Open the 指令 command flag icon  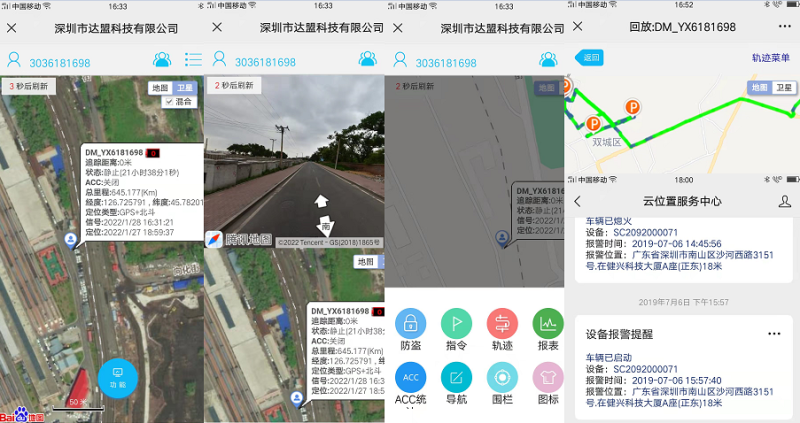click(456, 323)
